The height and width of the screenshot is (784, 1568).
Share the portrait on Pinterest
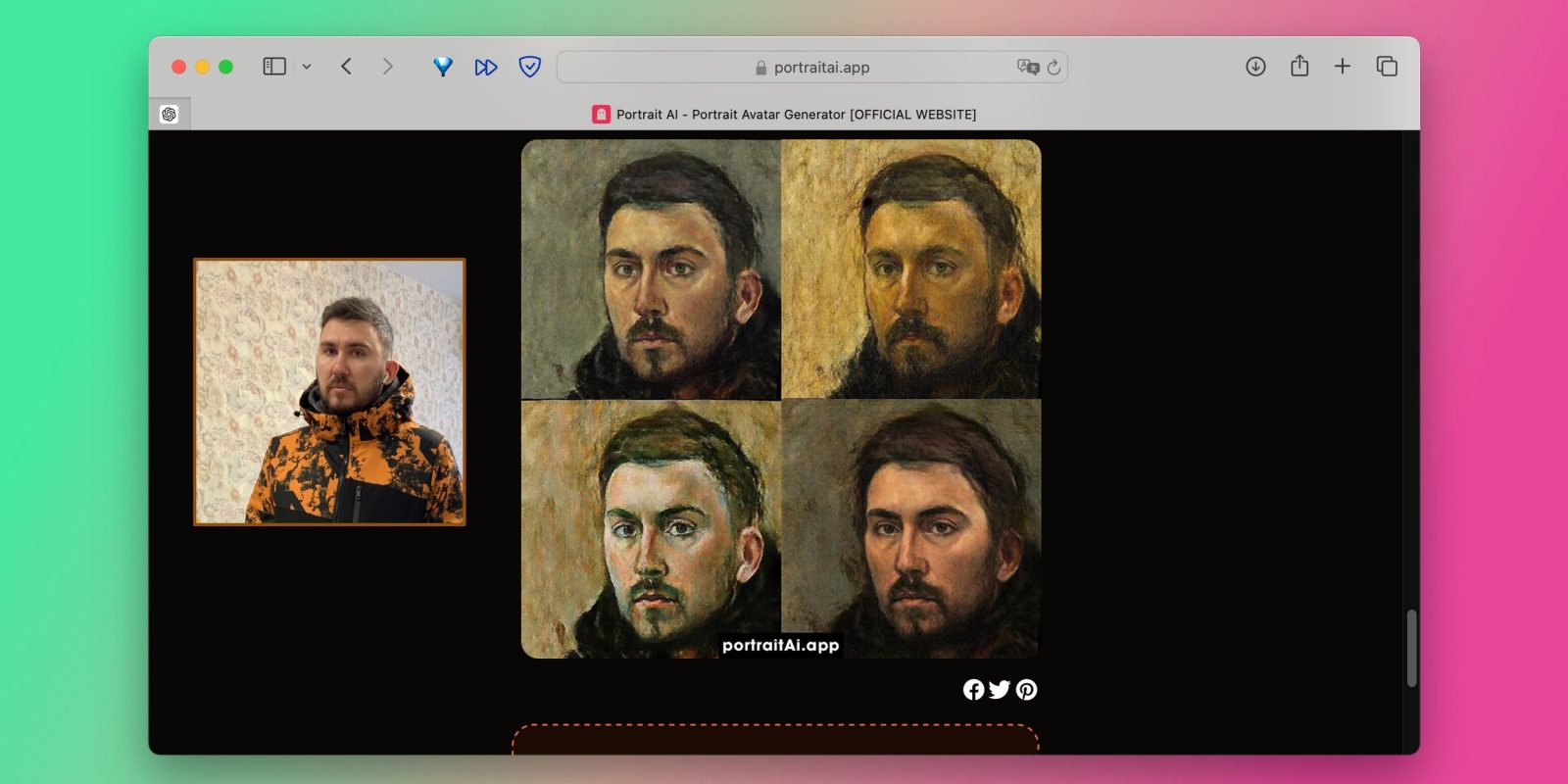[1026, 690]
